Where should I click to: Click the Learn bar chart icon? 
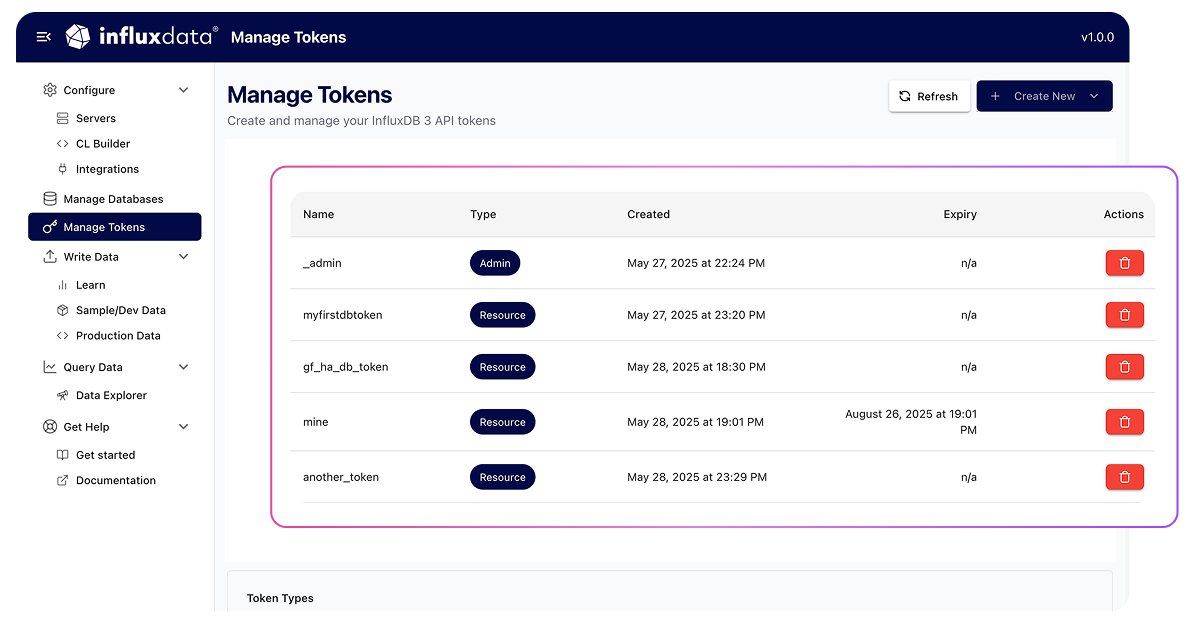click(62, 285)
